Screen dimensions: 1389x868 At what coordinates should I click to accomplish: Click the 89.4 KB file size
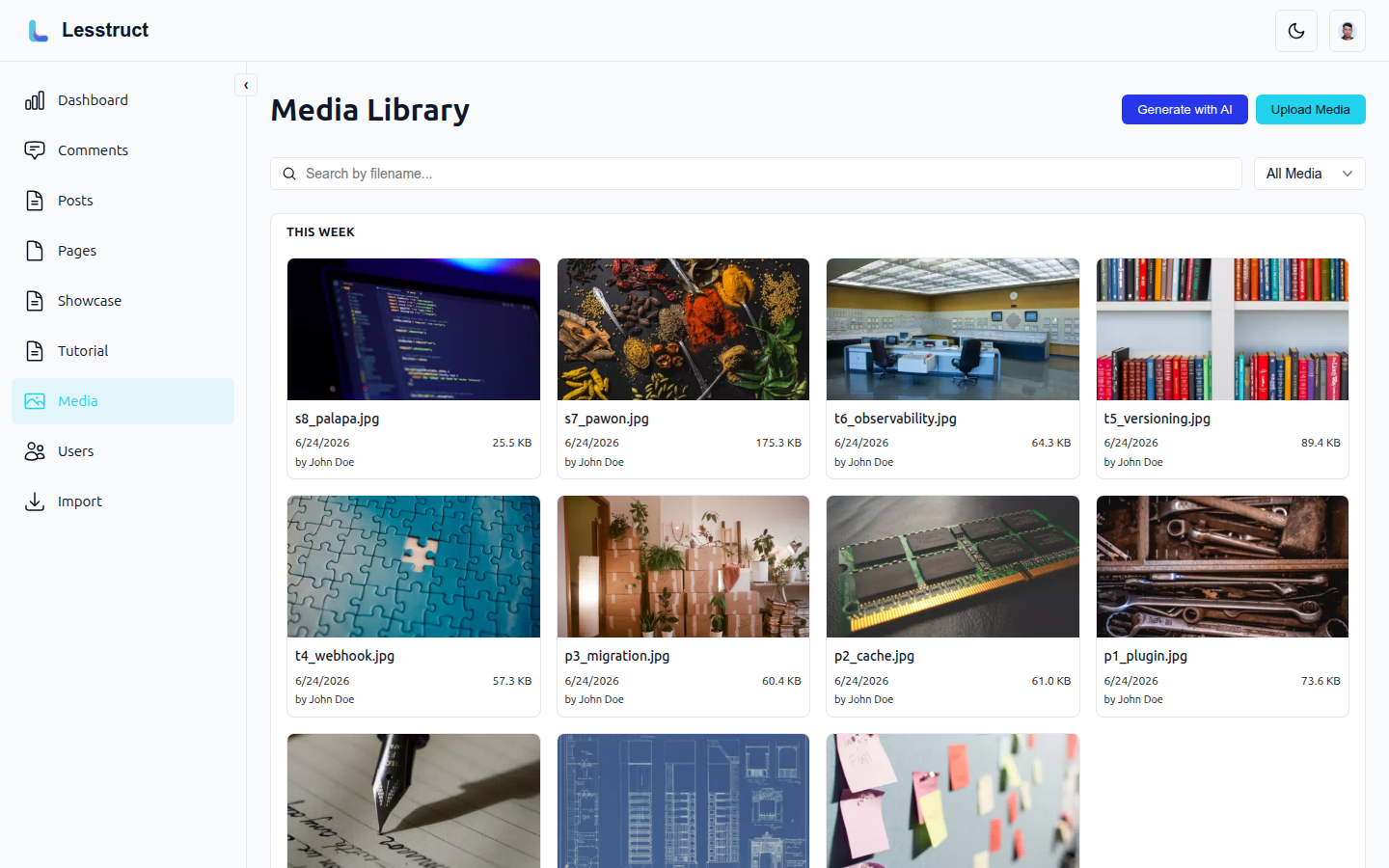click(1321, 443)
